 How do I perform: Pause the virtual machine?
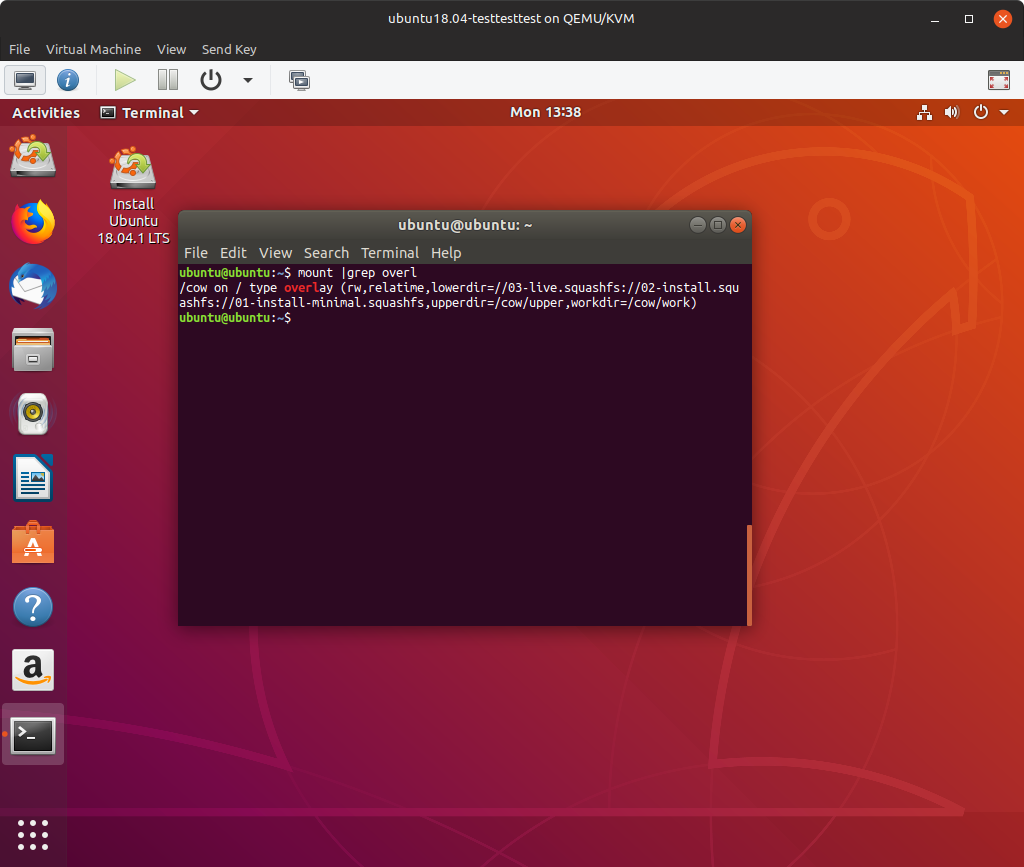(x=167, y=80)
